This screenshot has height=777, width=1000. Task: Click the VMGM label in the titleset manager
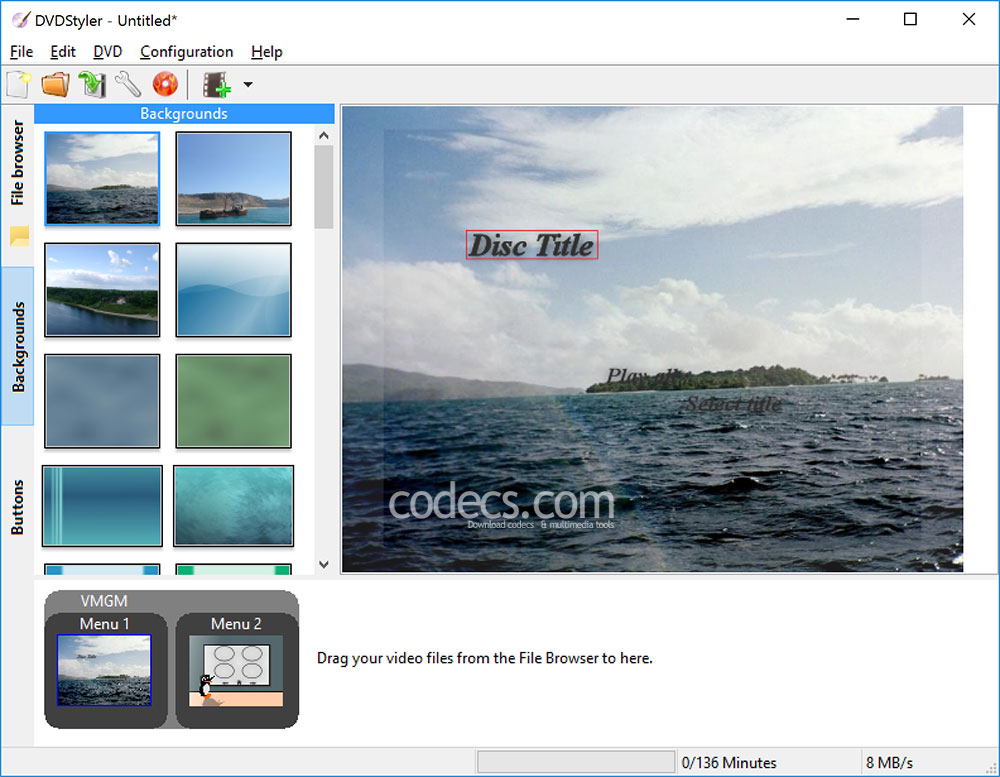104,601
